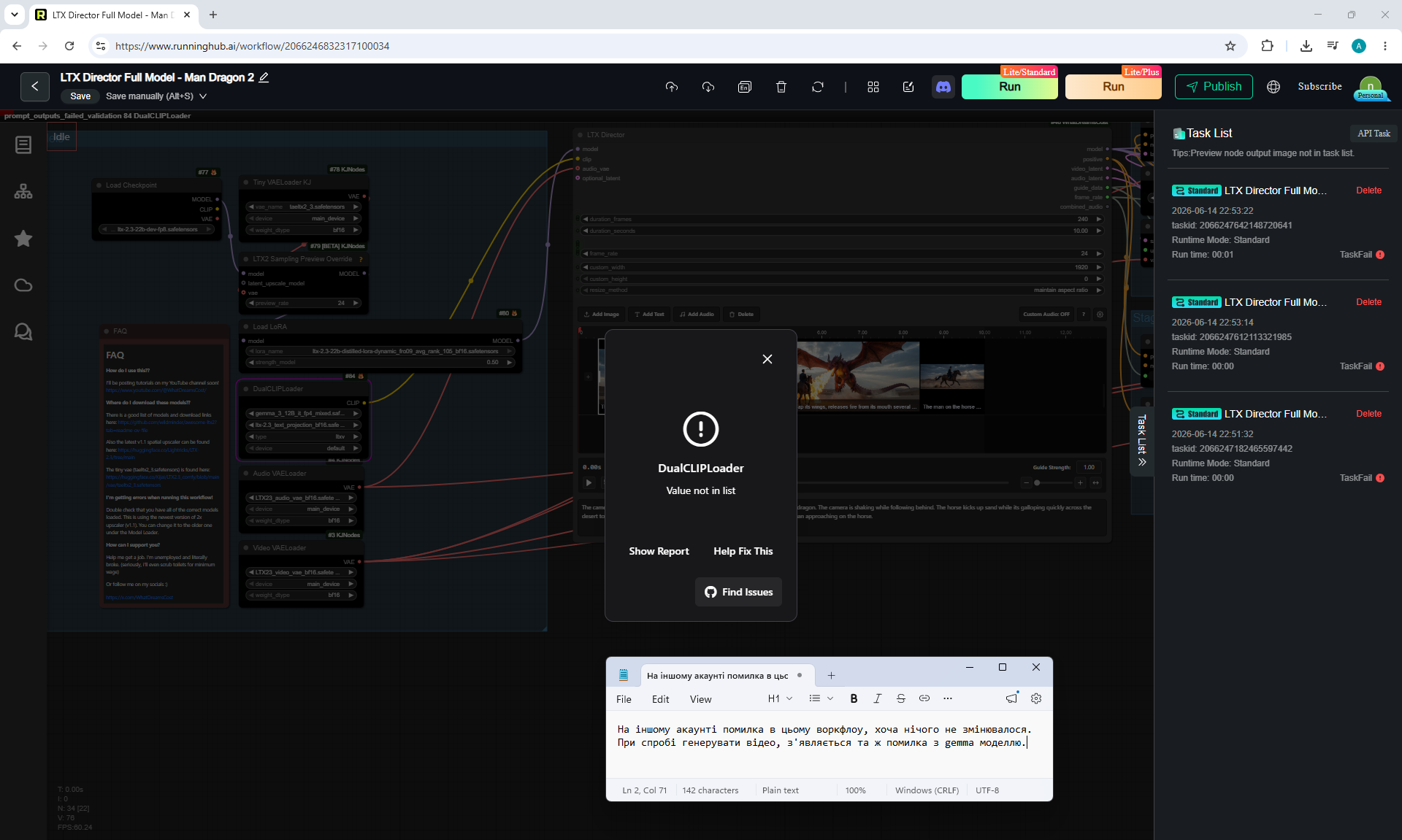Click Help Fix This in error dialog
Image resolution: width=1402 pixels, height=840 pixels.
(743, 551)
